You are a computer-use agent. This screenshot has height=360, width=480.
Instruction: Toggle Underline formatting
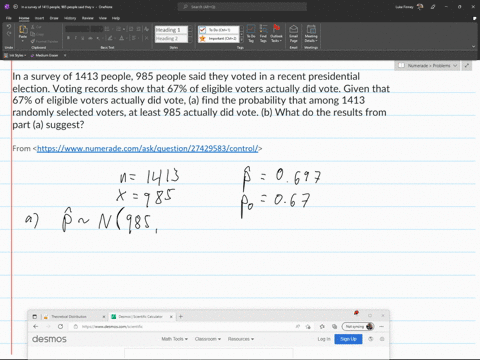coord(83,38)
